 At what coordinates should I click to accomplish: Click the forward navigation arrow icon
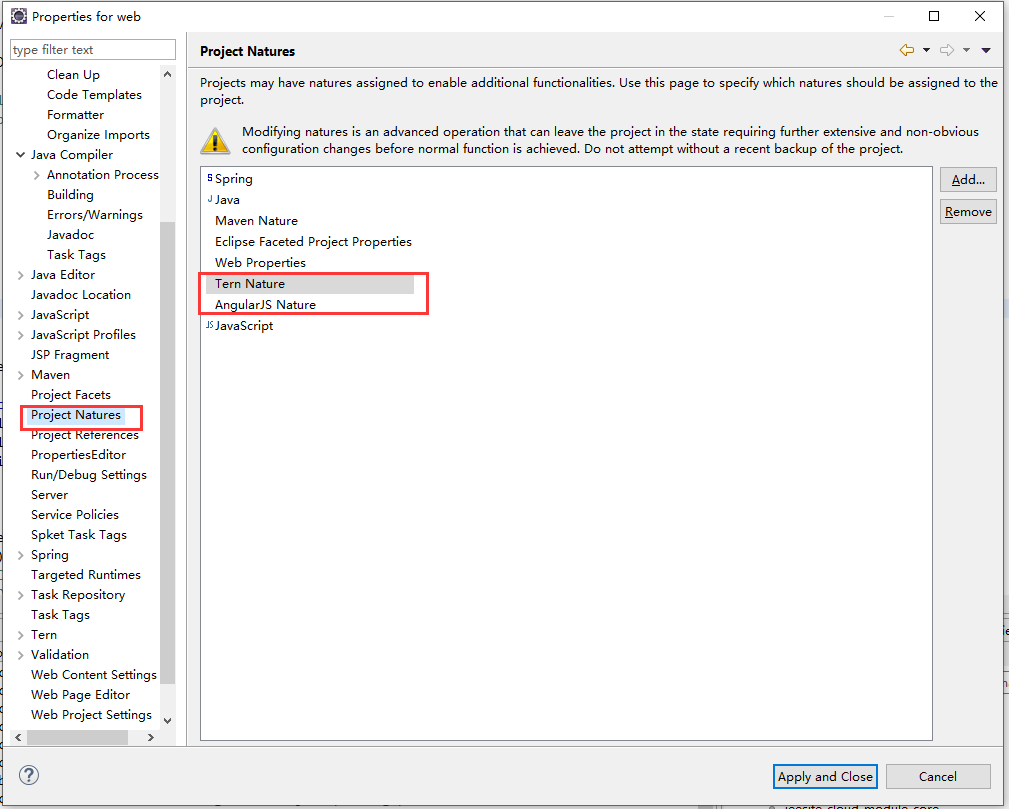[x=947, y=50]
